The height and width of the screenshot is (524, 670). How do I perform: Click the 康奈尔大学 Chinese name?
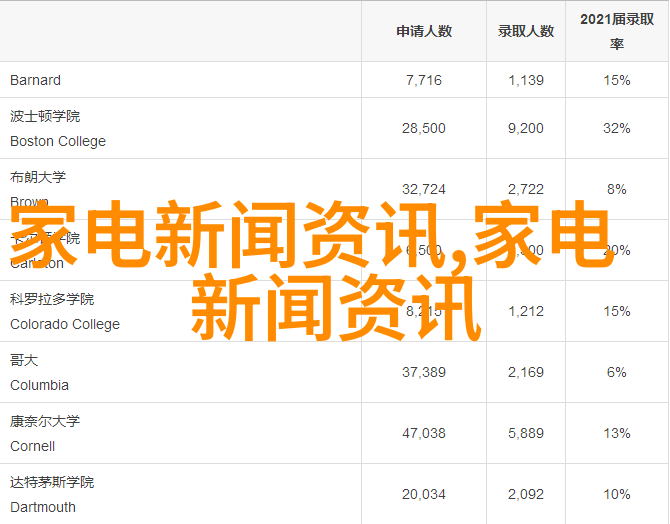coord(45,421)
